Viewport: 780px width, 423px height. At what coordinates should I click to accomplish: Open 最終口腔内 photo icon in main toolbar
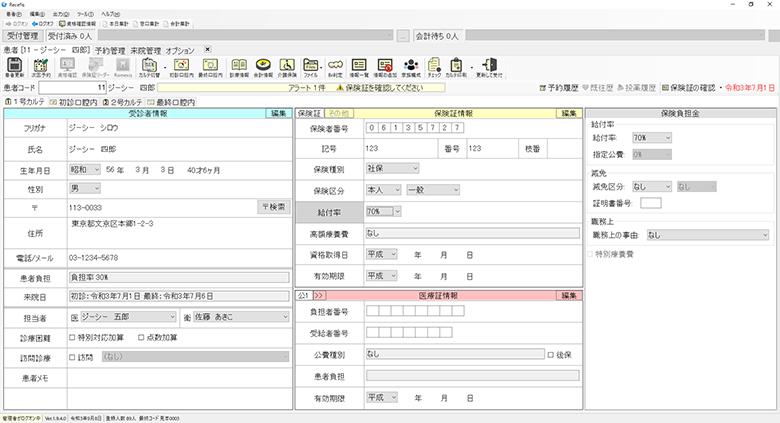coord(210,65)
